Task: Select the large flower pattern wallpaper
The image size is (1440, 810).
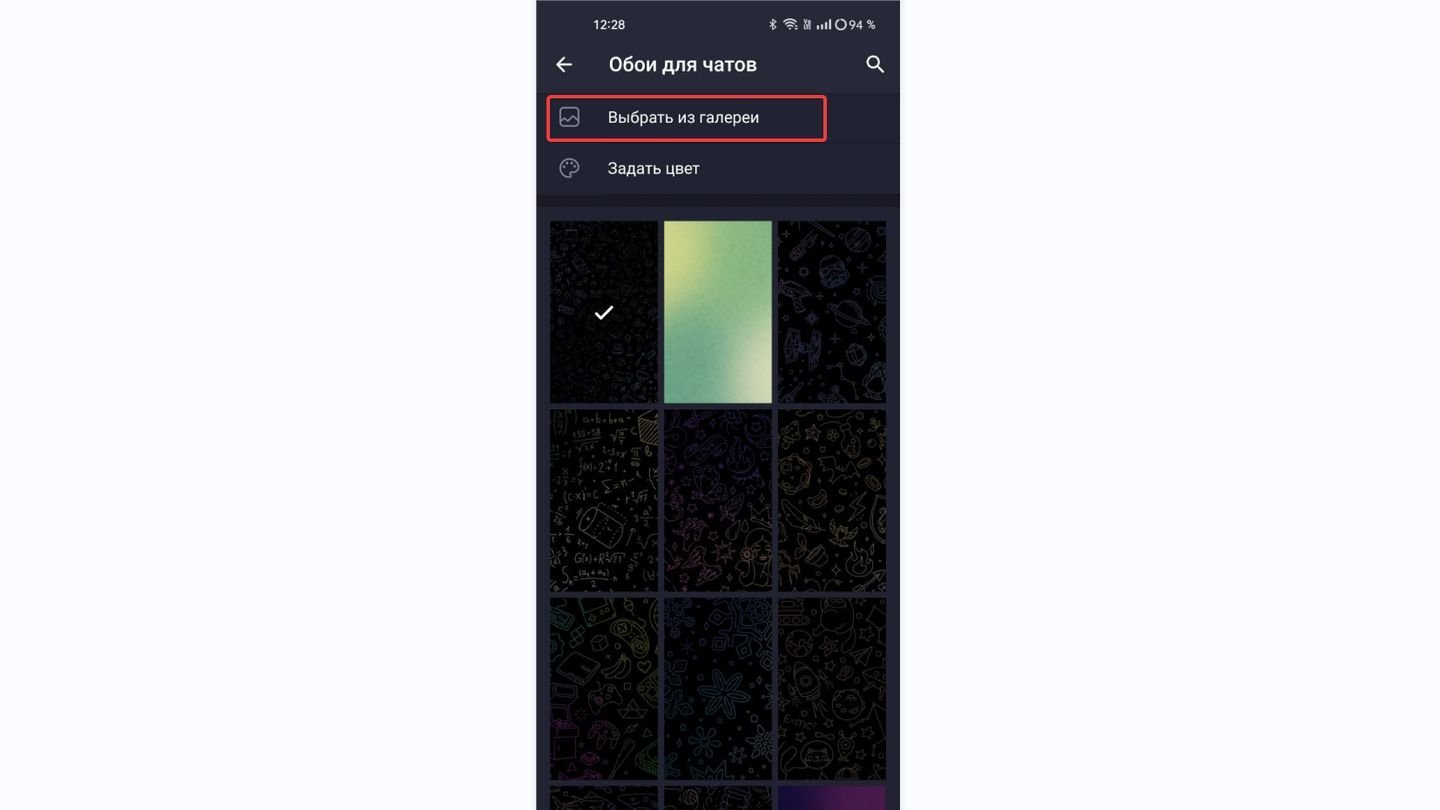Action: [718, 689]
